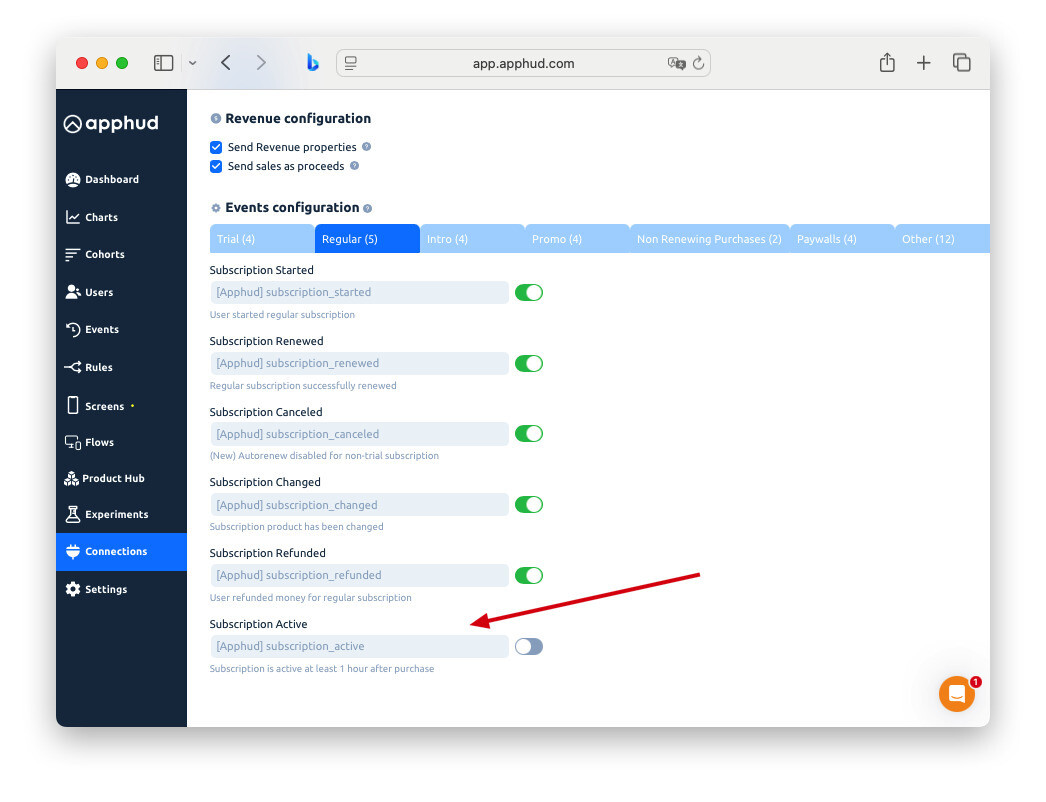The height and width of the screenshot is (802, 1046).
Task: Open the Product Hub section
Action: point(111,478)
